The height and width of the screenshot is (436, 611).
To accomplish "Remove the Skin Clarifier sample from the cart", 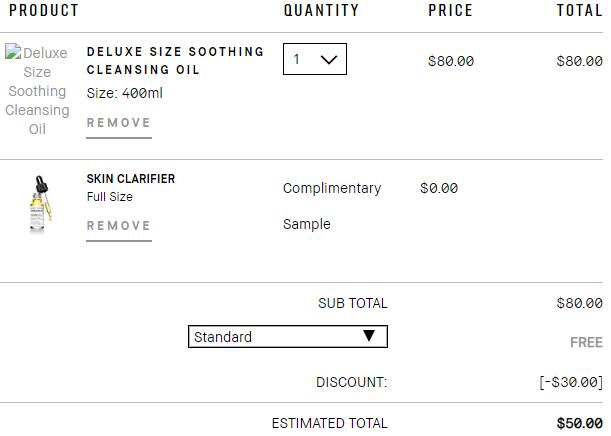I will pyautogui.click(x=119, y=226).
